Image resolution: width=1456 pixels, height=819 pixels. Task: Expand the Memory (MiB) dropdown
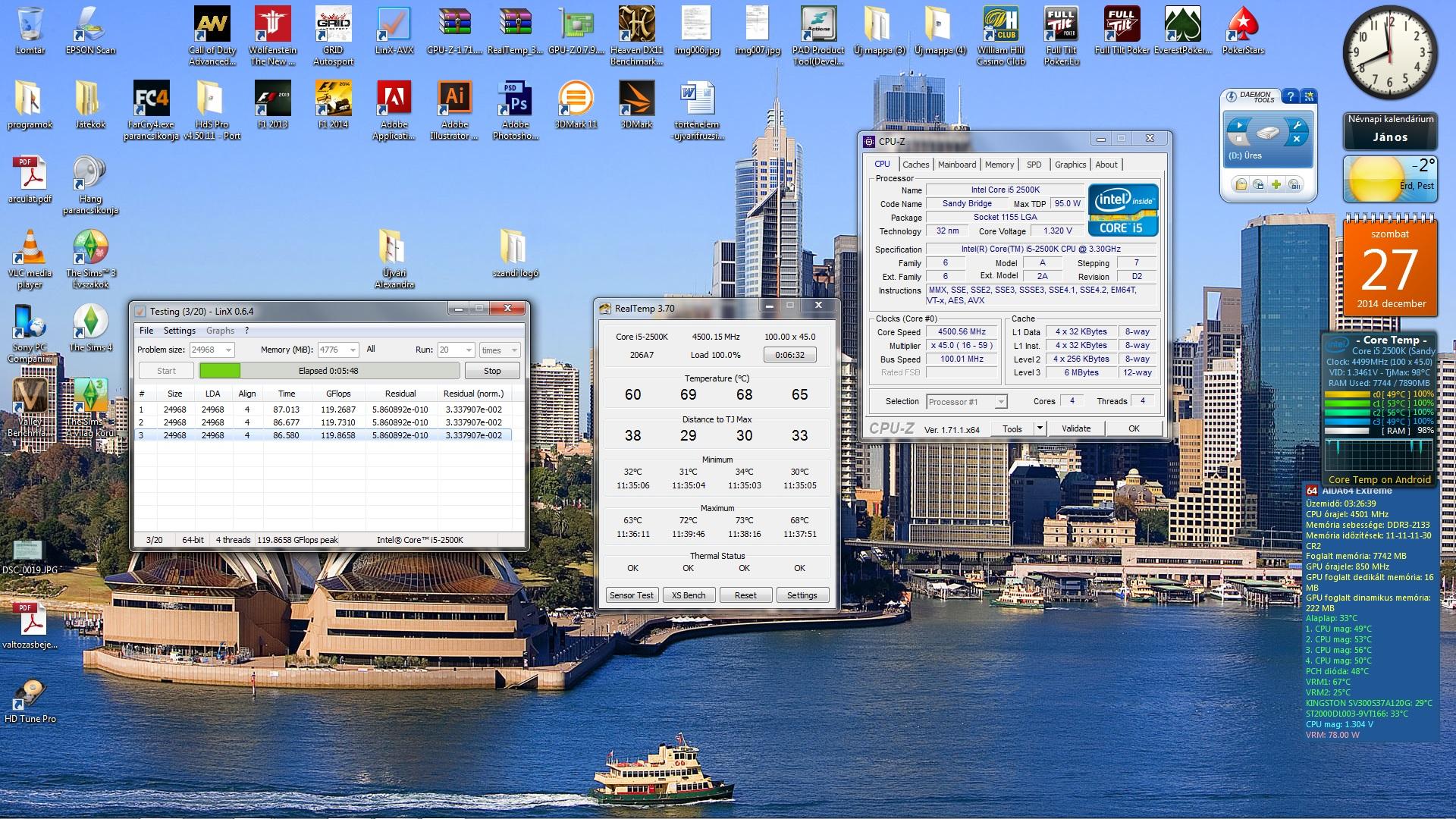pos(353,350)
